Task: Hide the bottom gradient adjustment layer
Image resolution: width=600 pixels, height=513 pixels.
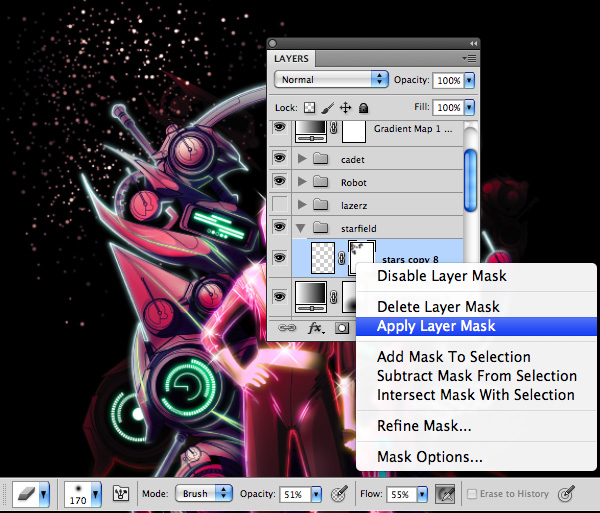Action: 280,296
